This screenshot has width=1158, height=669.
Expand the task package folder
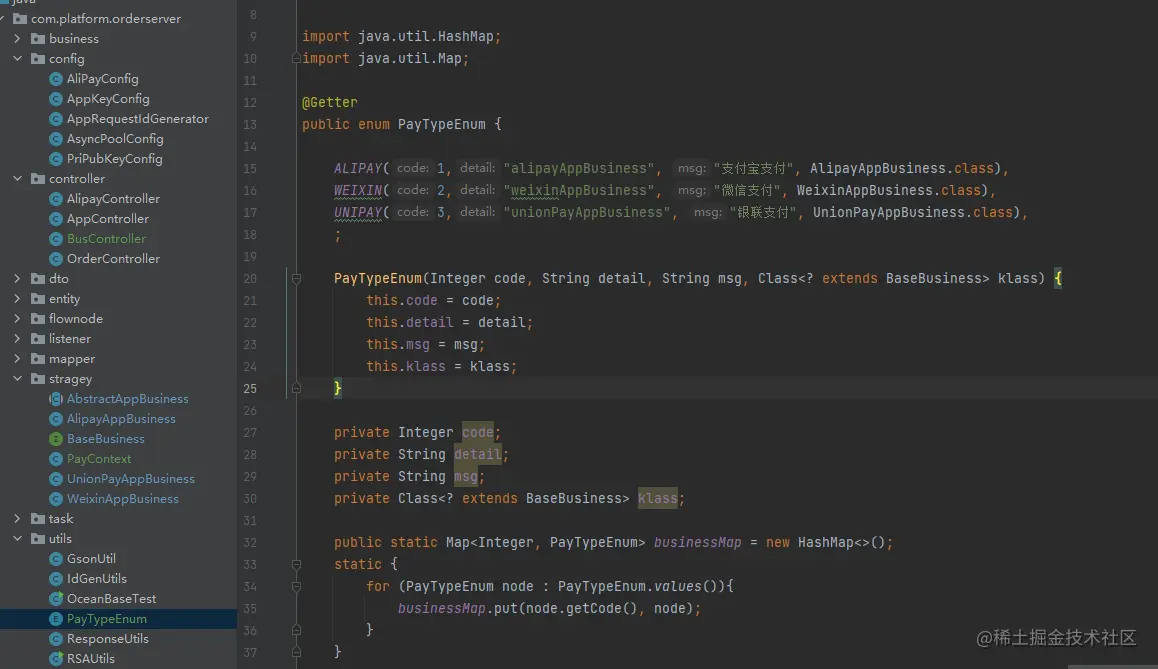[x=17, y=518]
